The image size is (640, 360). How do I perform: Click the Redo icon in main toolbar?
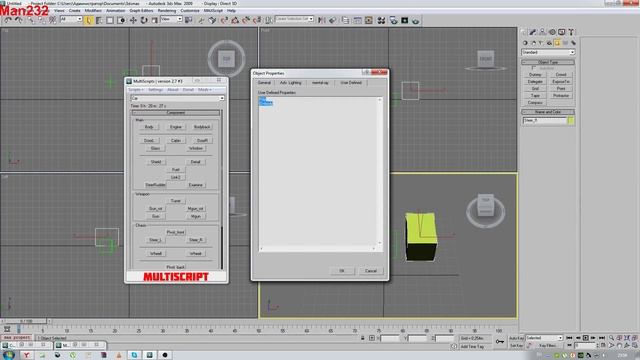point(19,20)
